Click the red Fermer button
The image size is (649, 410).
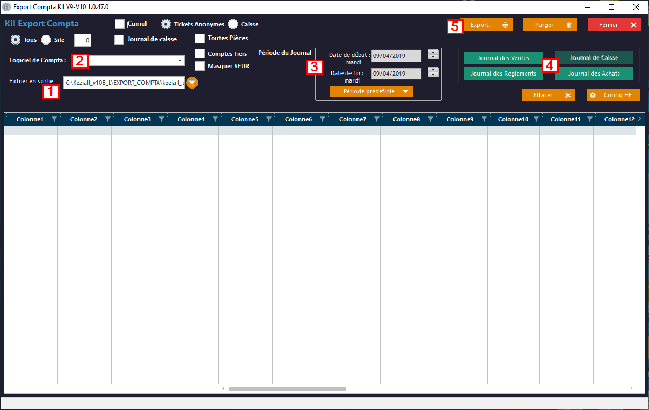(614, 25)
